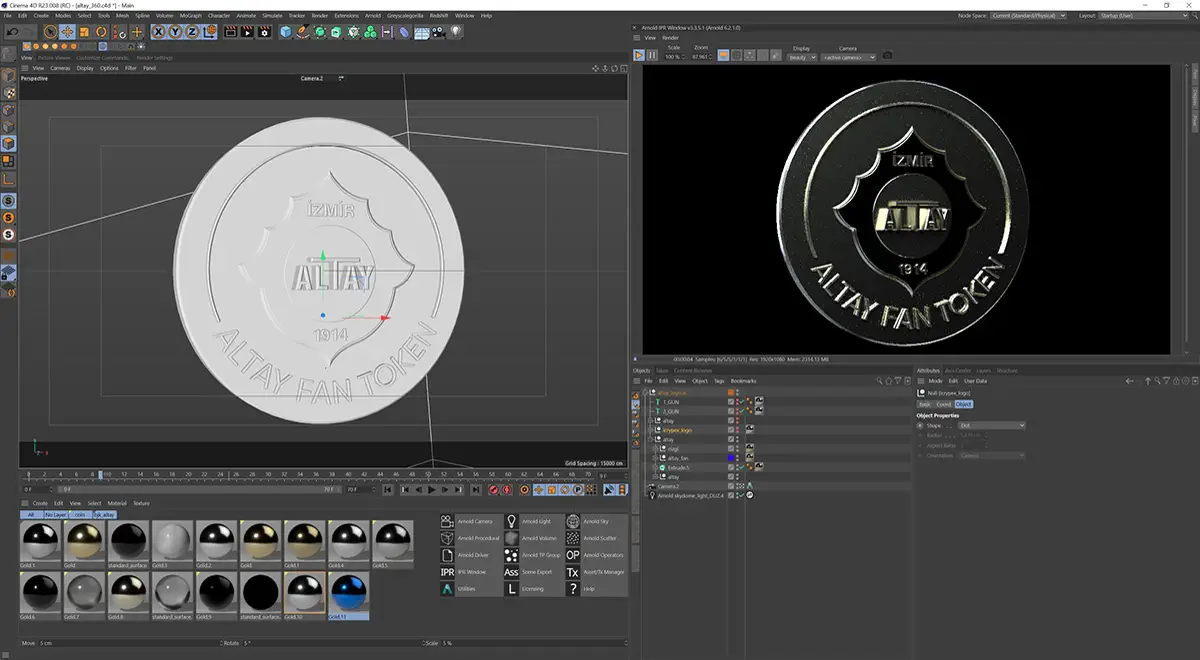This screenshot has width=1200, height=660.
Task: Open the Mesh menu
Action: tap(122, 16)
